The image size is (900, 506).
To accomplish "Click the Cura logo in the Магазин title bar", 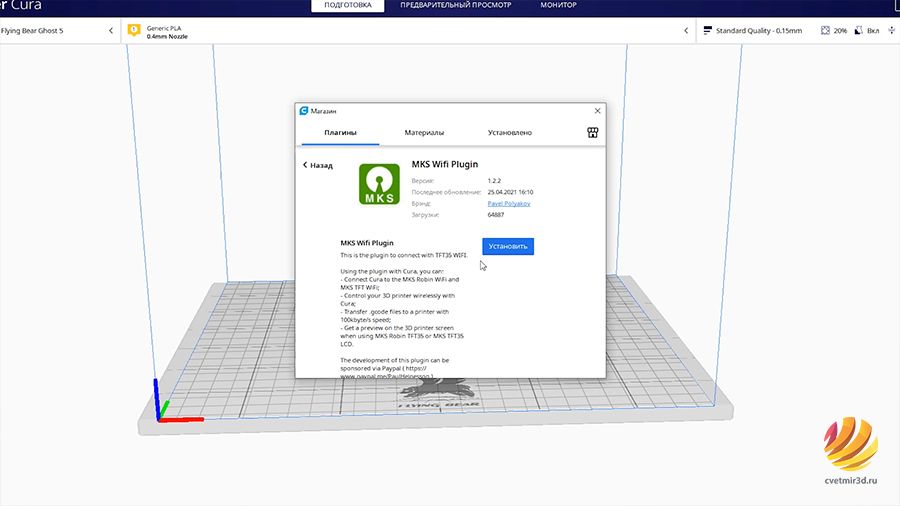I will pyautogui.click(x=304, y=111).
